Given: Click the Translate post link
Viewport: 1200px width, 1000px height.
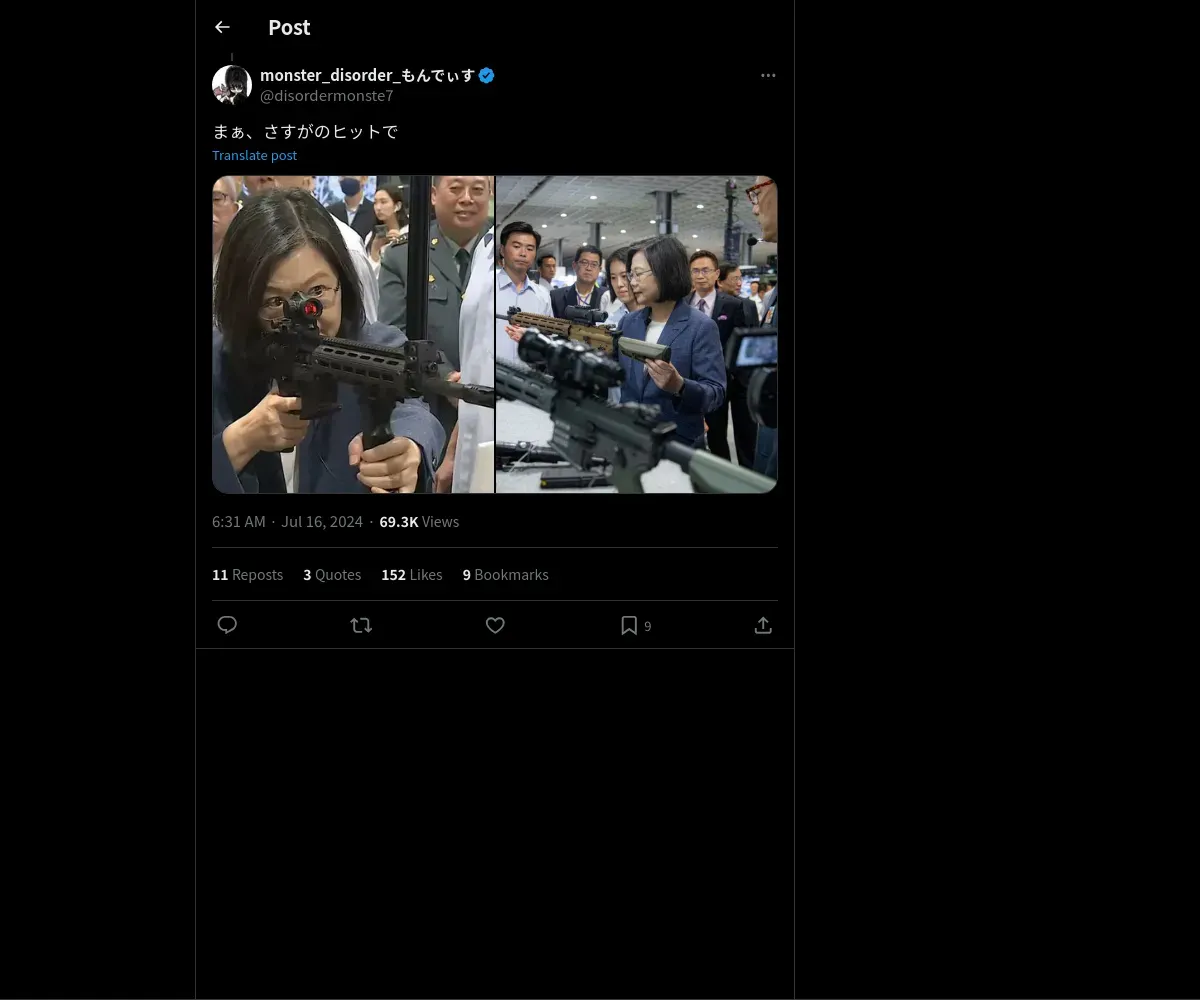Looking at the screenshot, I should [254, 155].
